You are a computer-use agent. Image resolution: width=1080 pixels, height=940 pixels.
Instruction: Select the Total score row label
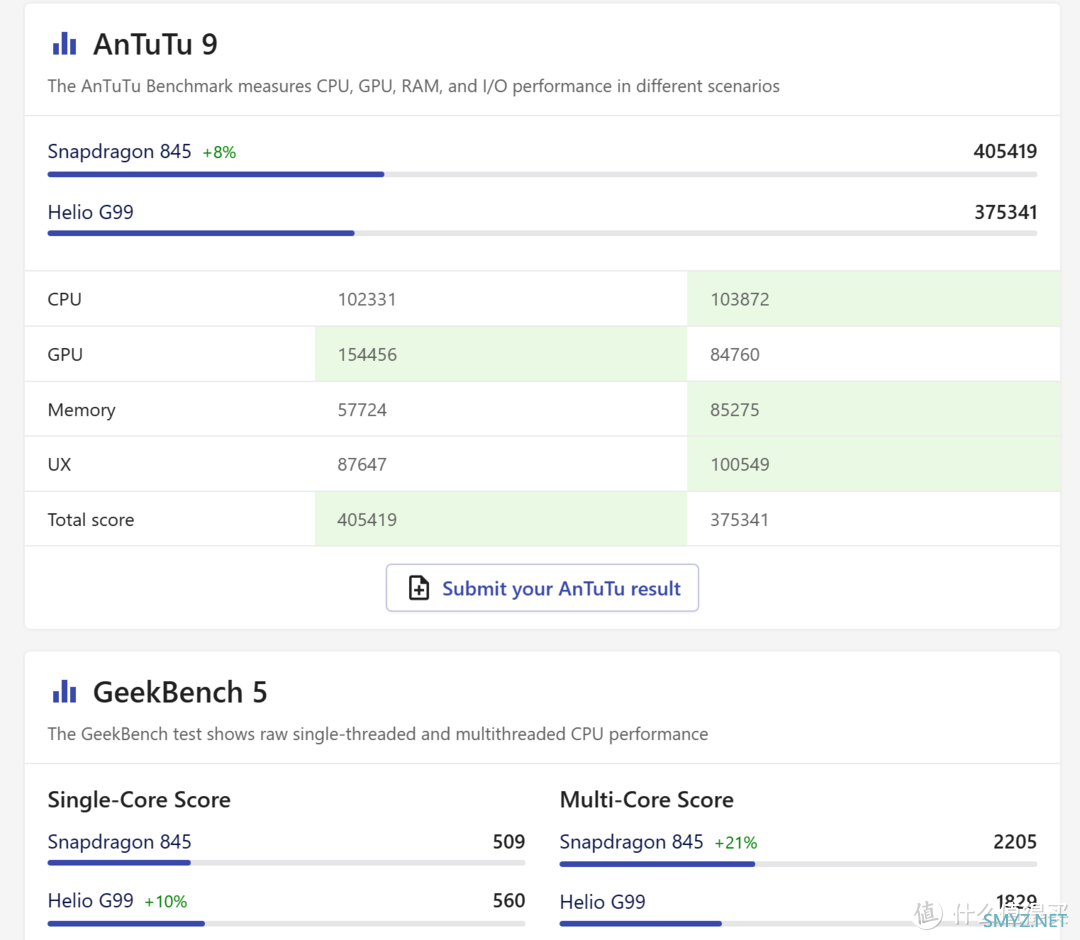(x=91, y=520)
